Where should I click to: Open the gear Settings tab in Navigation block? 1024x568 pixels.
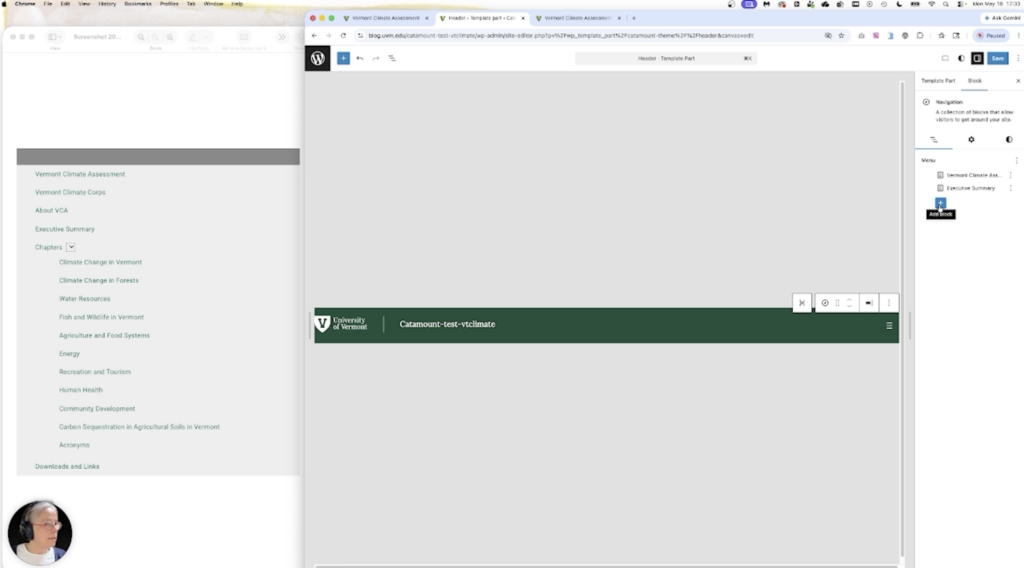click(971, 140)
